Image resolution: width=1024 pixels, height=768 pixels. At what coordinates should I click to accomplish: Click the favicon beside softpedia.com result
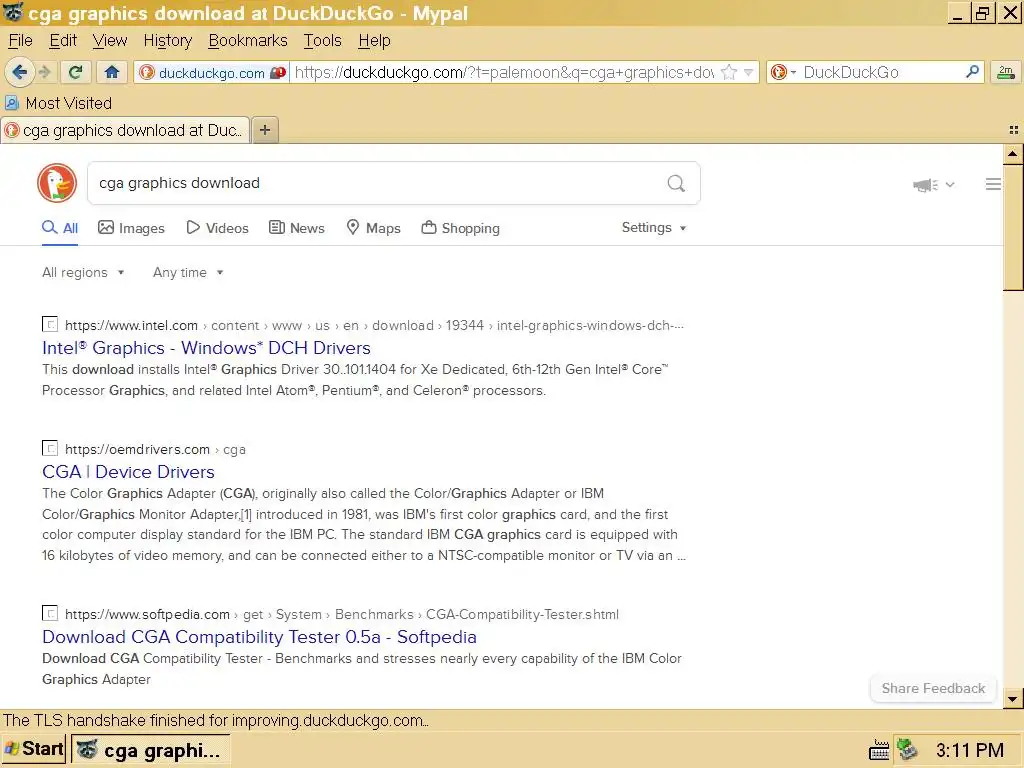pyautogui.click(x=50, y=613)
